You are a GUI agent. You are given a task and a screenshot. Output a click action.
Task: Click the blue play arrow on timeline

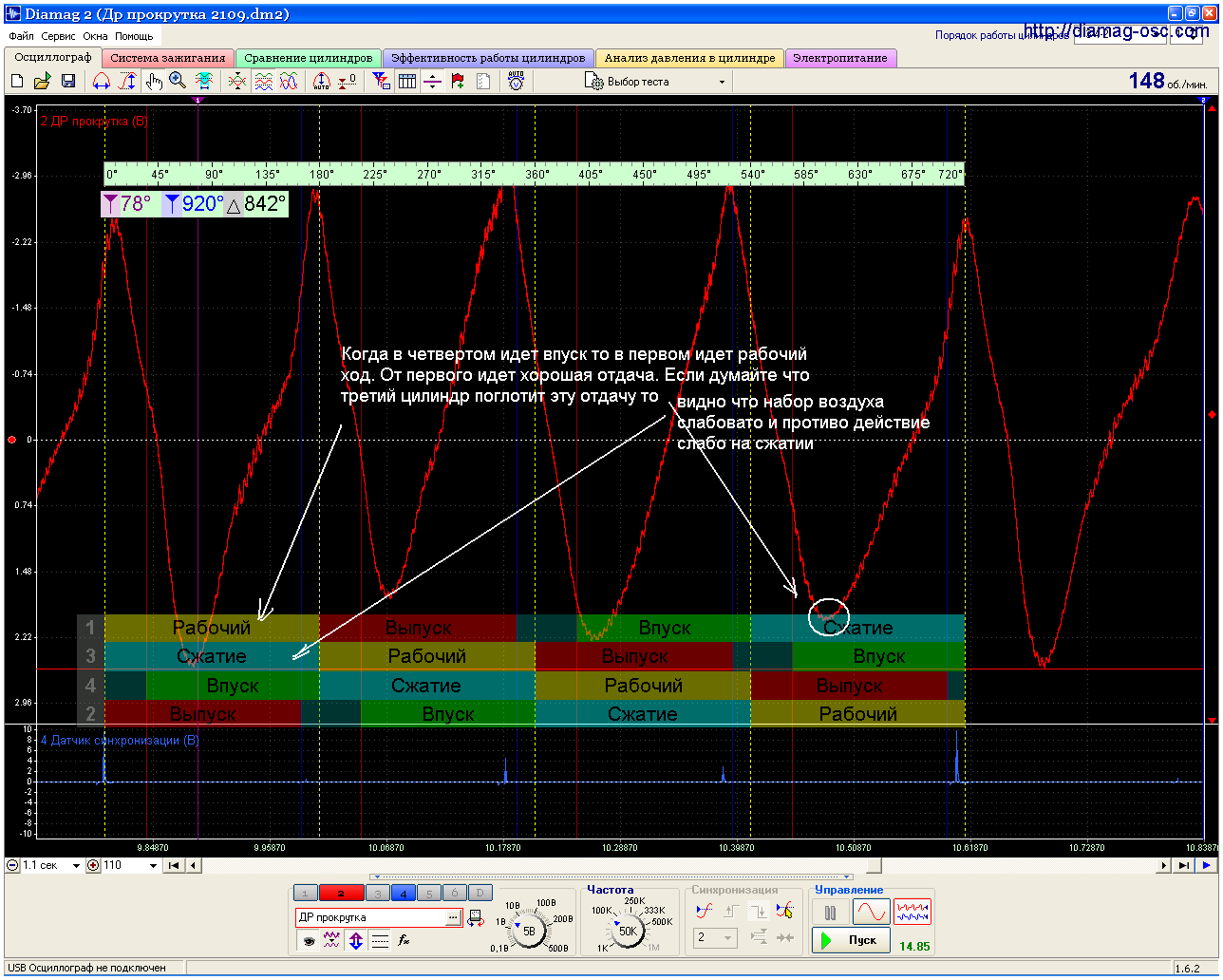click(x=1206, y=865)
